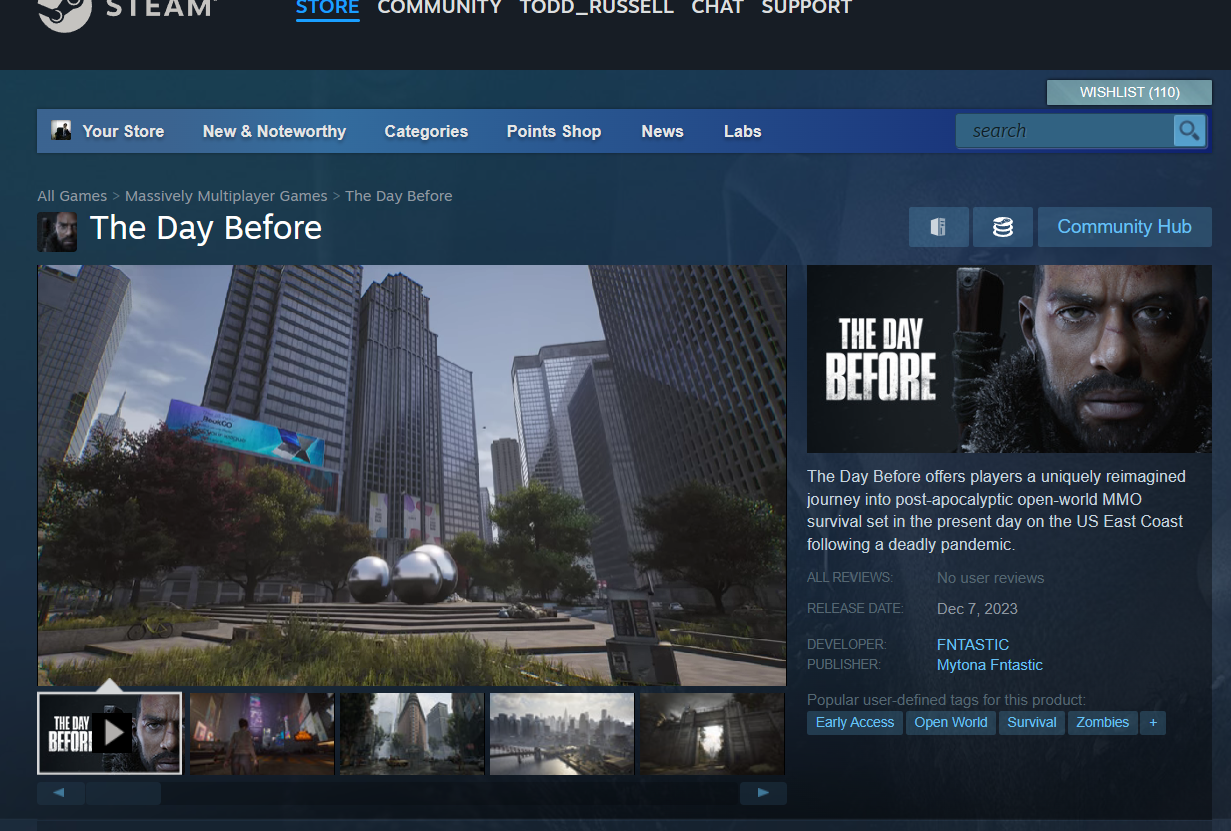This screenshot has height=831, width=1231.
Task: Open the COMMUNITY menu
Action: [x=439, y=8]
